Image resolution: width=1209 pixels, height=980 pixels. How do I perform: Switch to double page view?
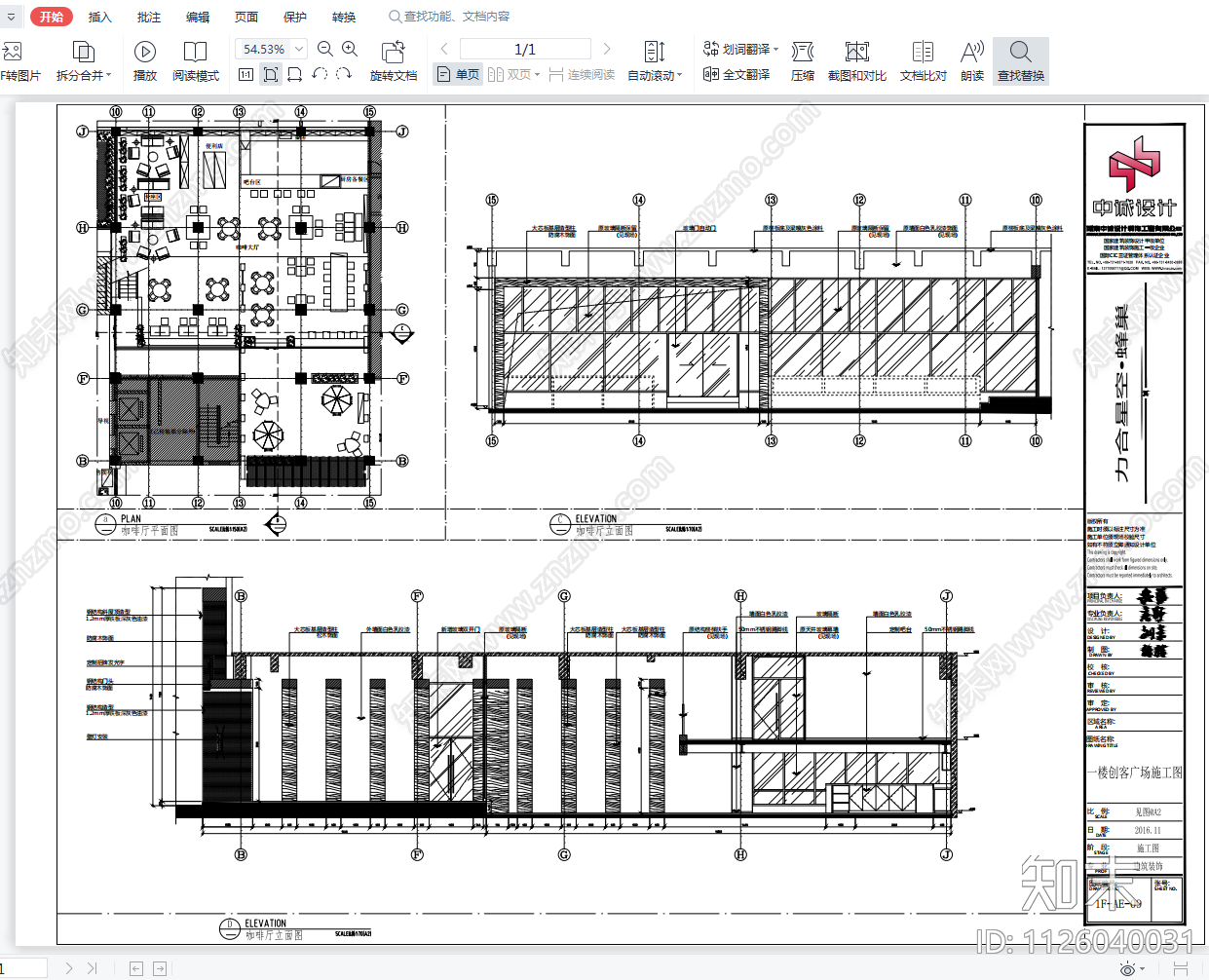pos(513,74)
